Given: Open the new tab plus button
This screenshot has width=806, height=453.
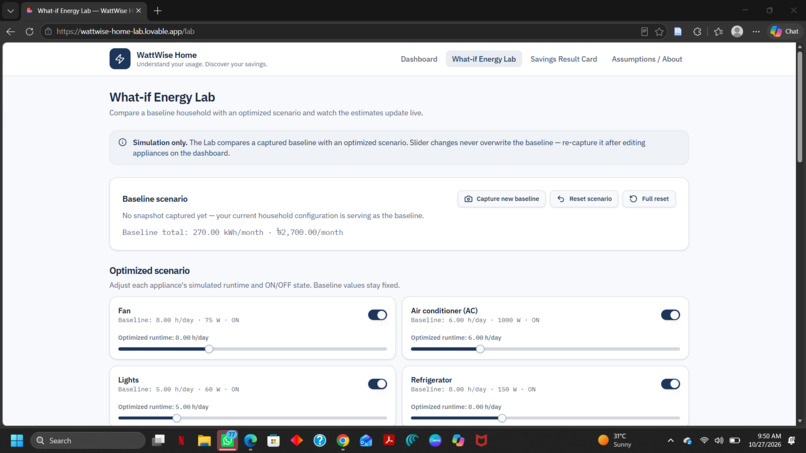Looking at the screenshot, I should click(x=158, y=10).
